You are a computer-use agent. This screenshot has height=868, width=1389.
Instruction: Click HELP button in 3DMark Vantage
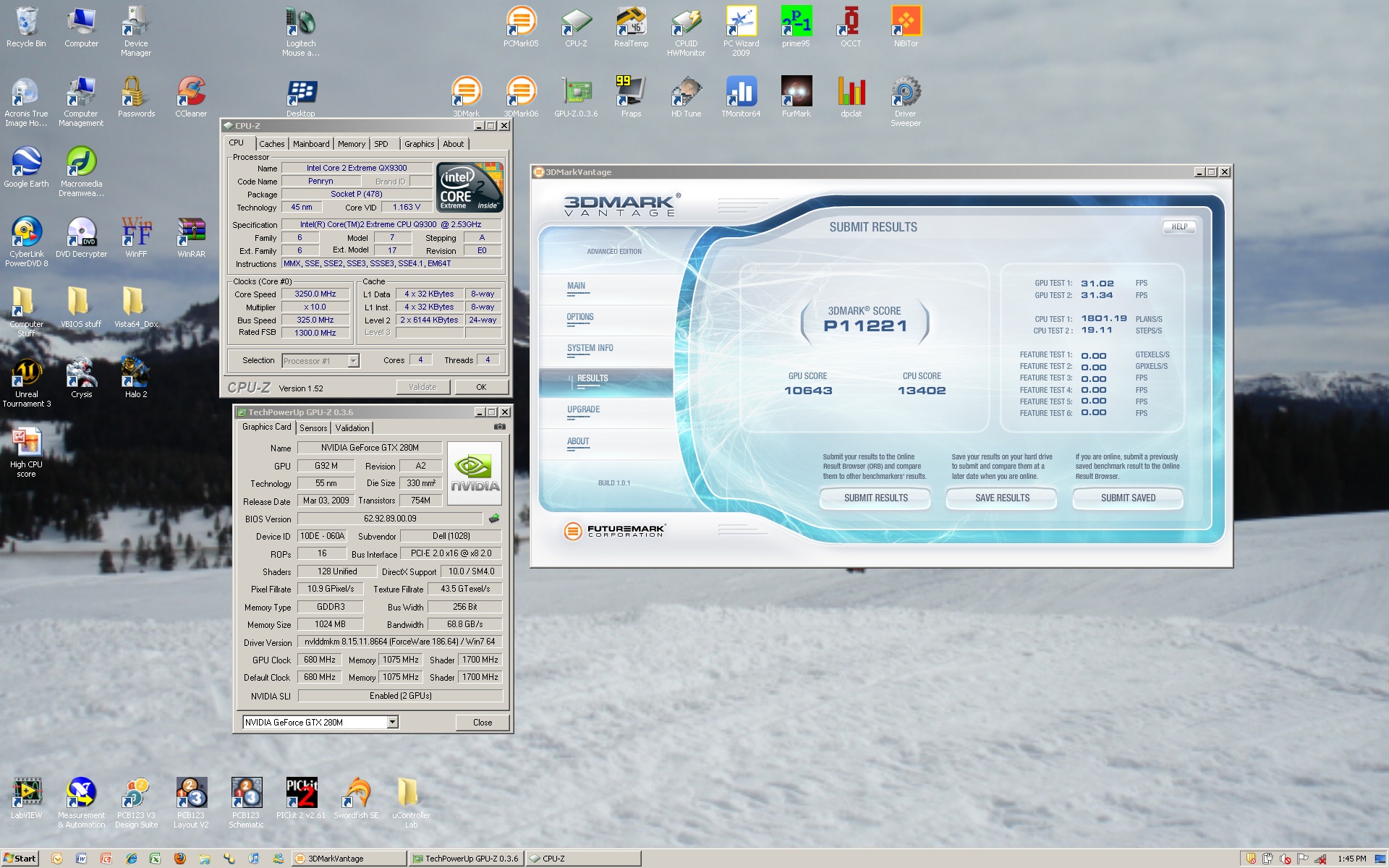(1179, 226)
